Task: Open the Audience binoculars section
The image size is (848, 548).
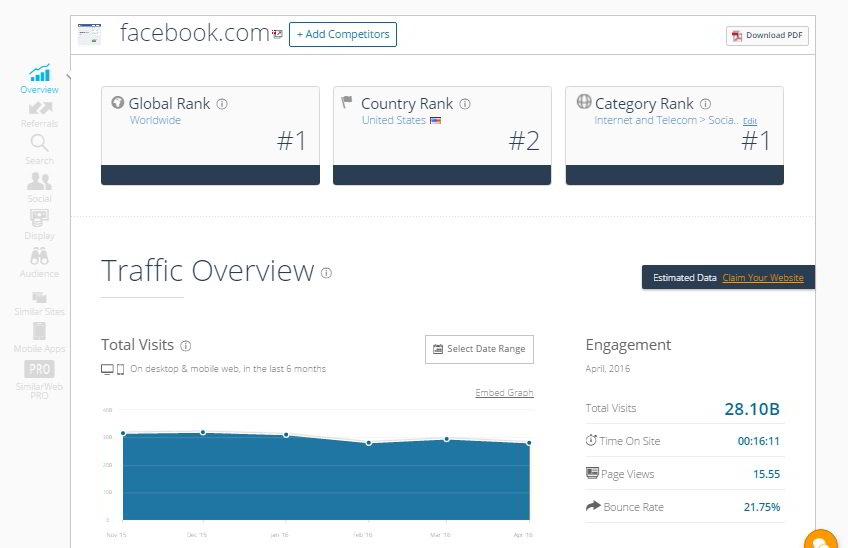Action: point(39,262)
